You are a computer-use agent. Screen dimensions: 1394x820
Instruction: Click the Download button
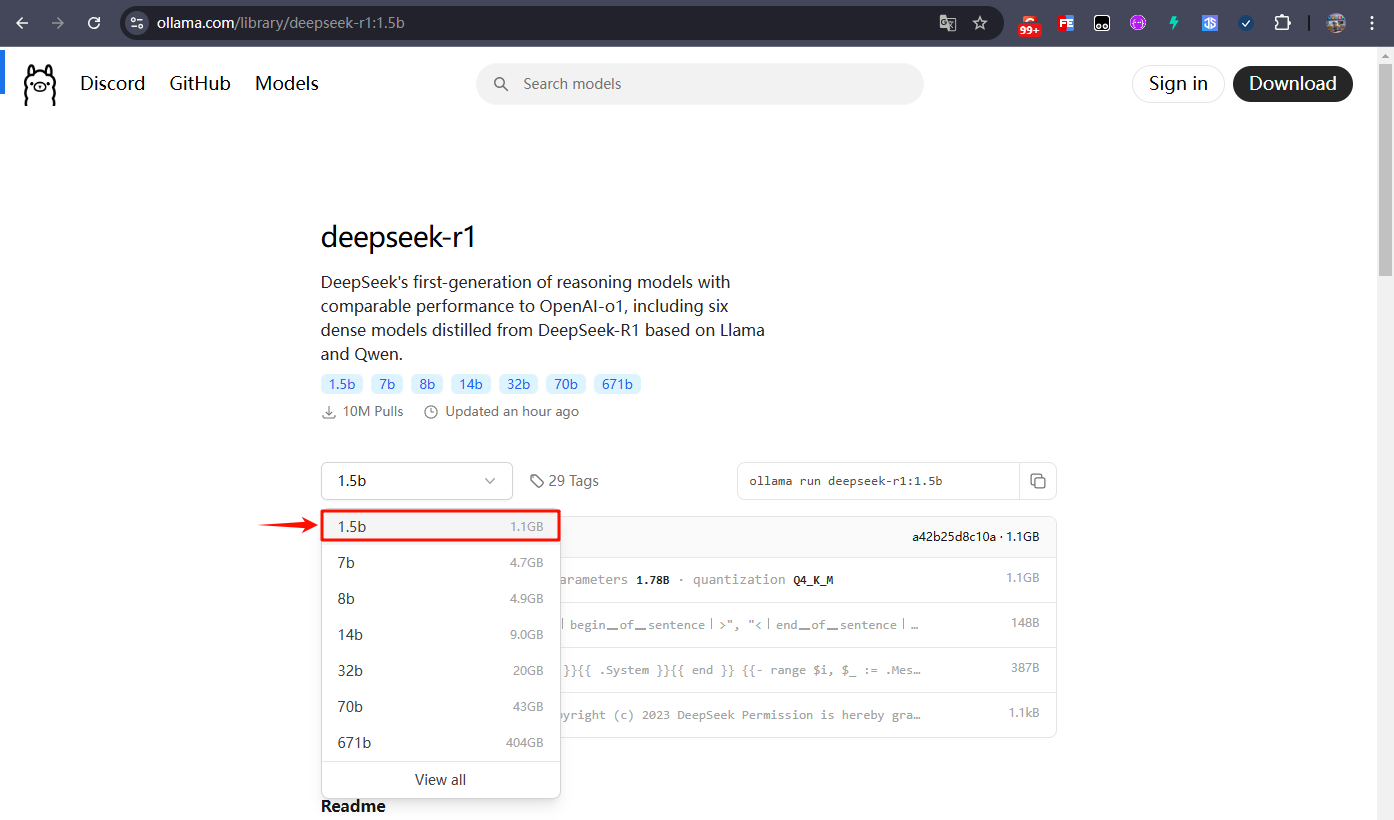[x=1292, y=84]
